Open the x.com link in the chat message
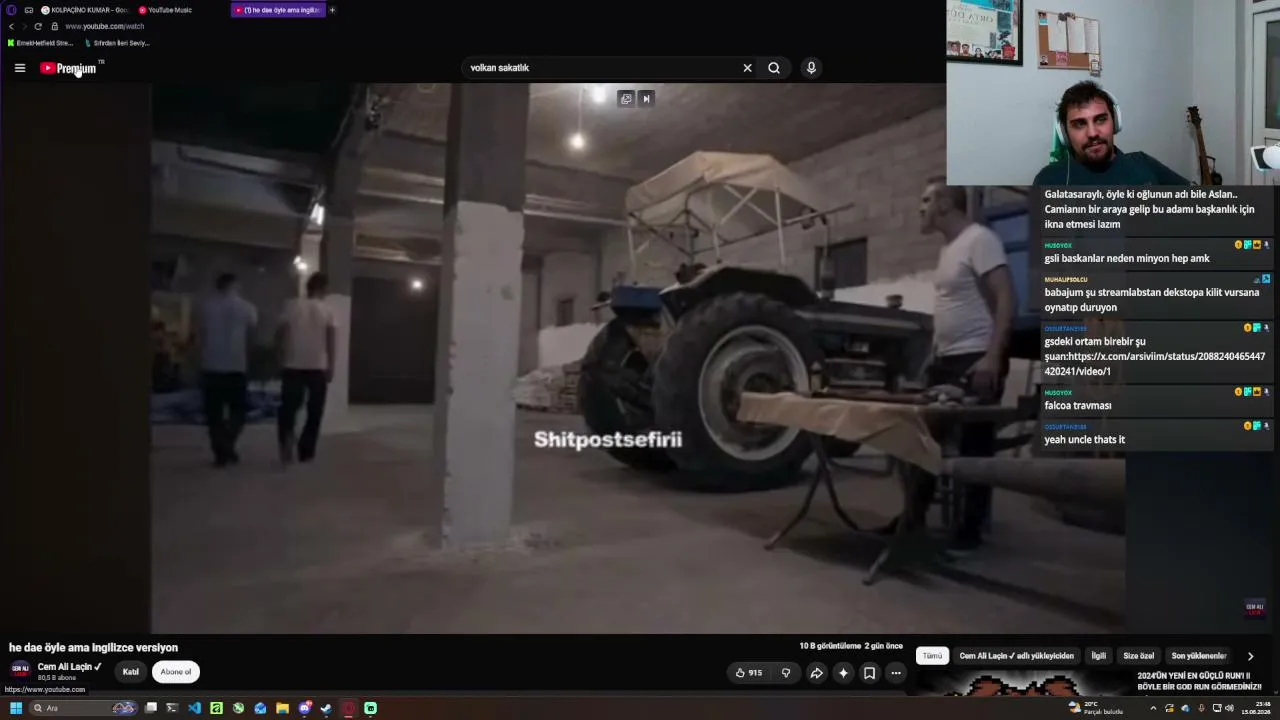1280x720 pixels. pyautogui.click(x=1156, y=363)
